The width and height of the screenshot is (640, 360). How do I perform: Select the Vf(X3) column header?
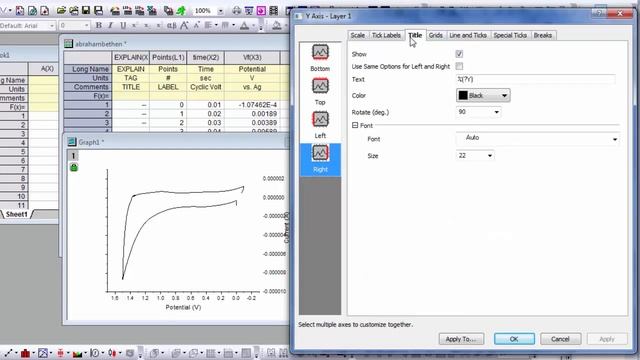[x=252, y=58]
